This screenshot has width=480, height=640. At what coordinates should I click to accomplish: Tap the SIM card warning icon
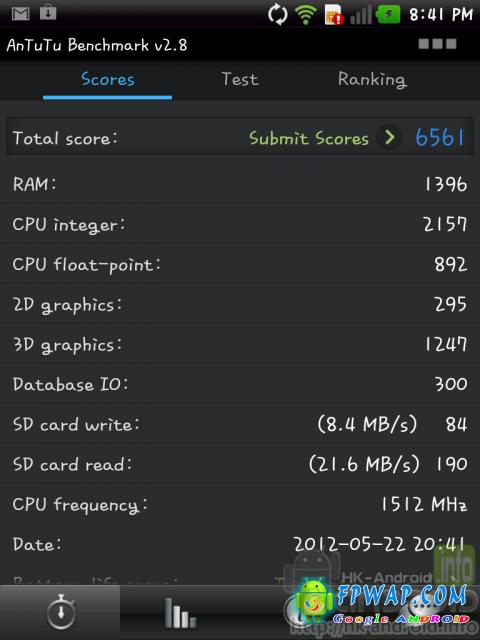(334, 15)
